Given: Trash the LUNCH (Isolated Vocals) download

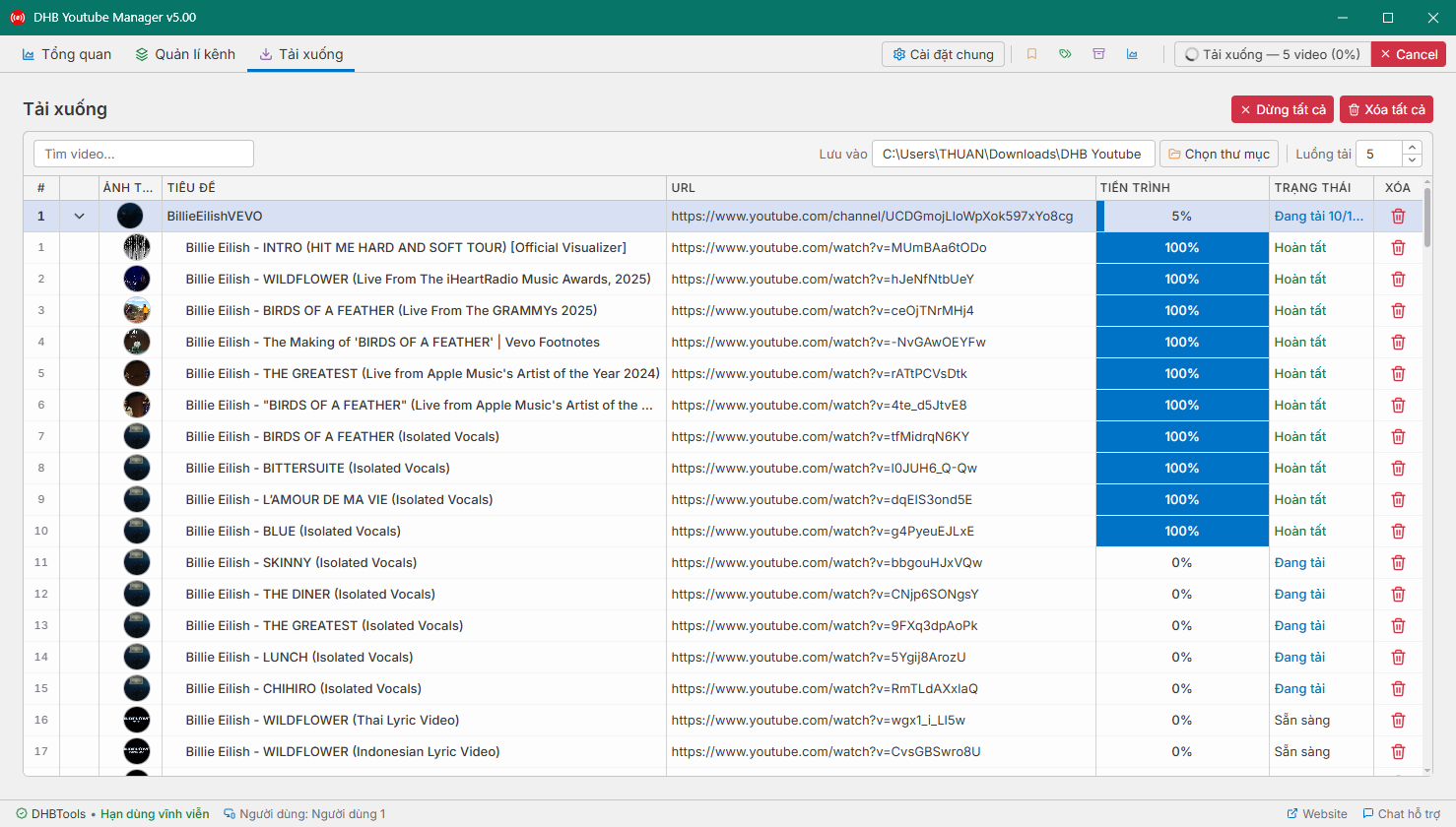Looking at the screenshot, I should [x=1398, y=658].
